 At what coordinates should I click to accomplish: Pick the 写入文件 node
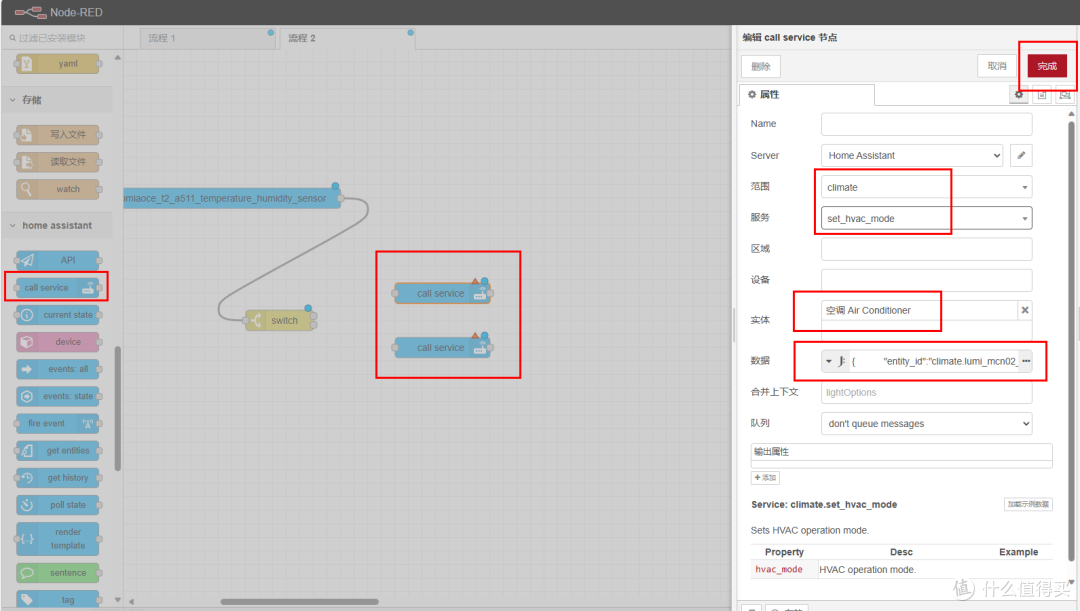click(58, 134)
